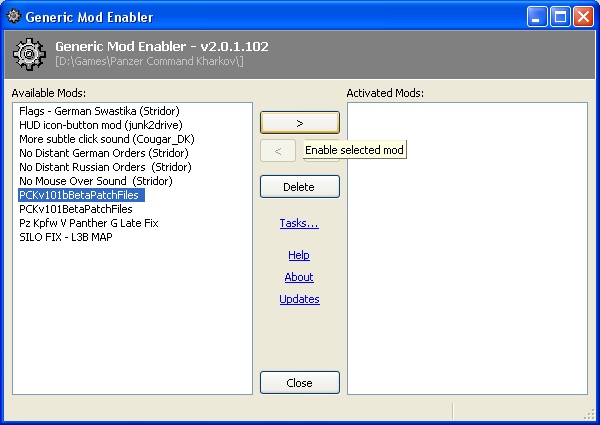
Task: Select Pz Kpfw V Panther G Late Fix
Action: (88, 223)
